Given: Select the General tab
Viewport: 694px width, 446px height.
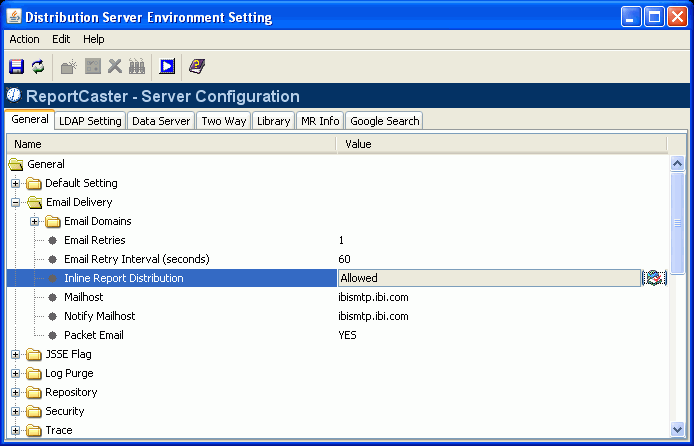Looking at the screenshot, I should pos(30,119).
